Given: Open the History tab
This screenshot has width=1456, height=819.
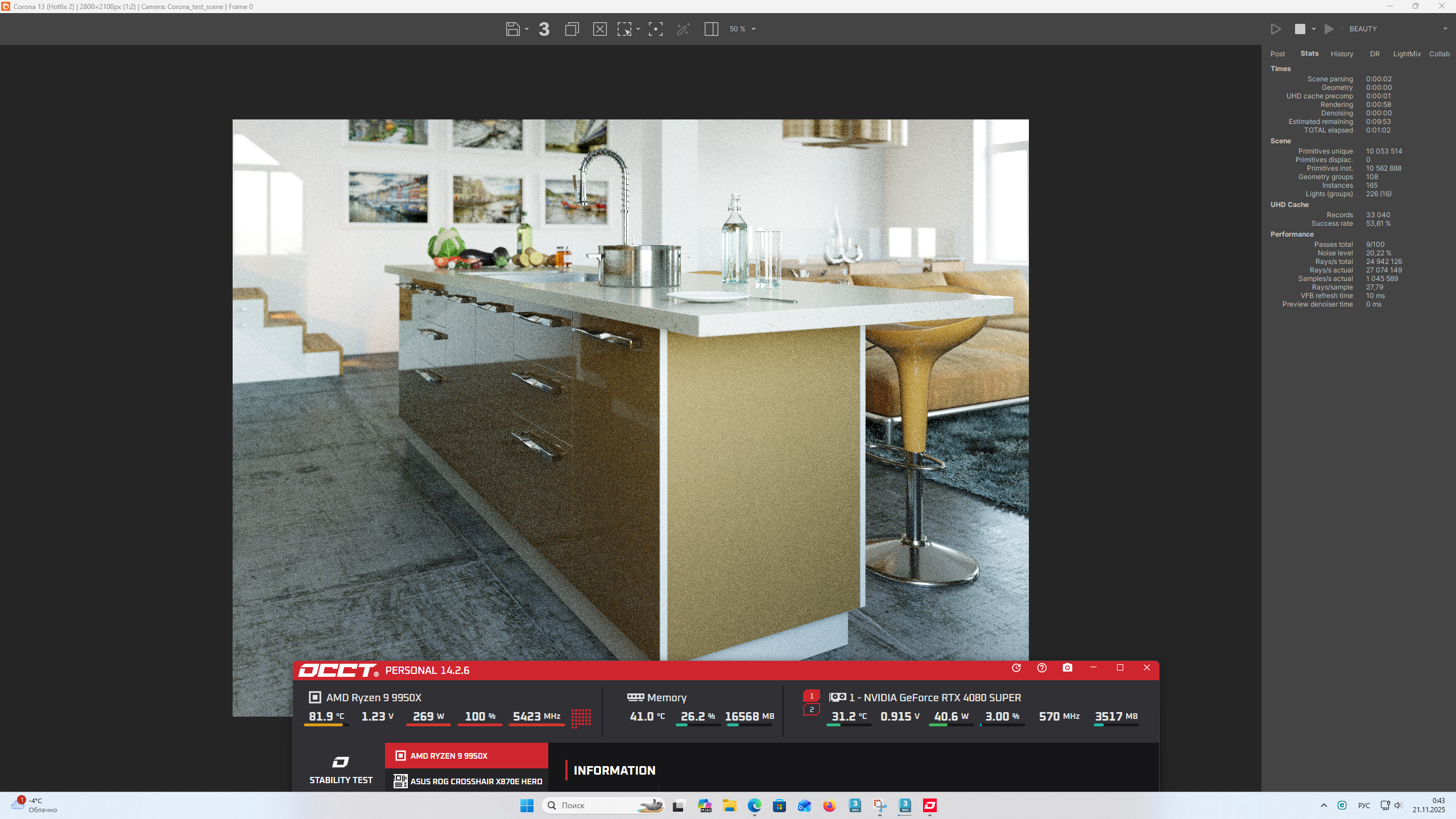Looking at the screenshot, I should click(x=1342, y=54).
